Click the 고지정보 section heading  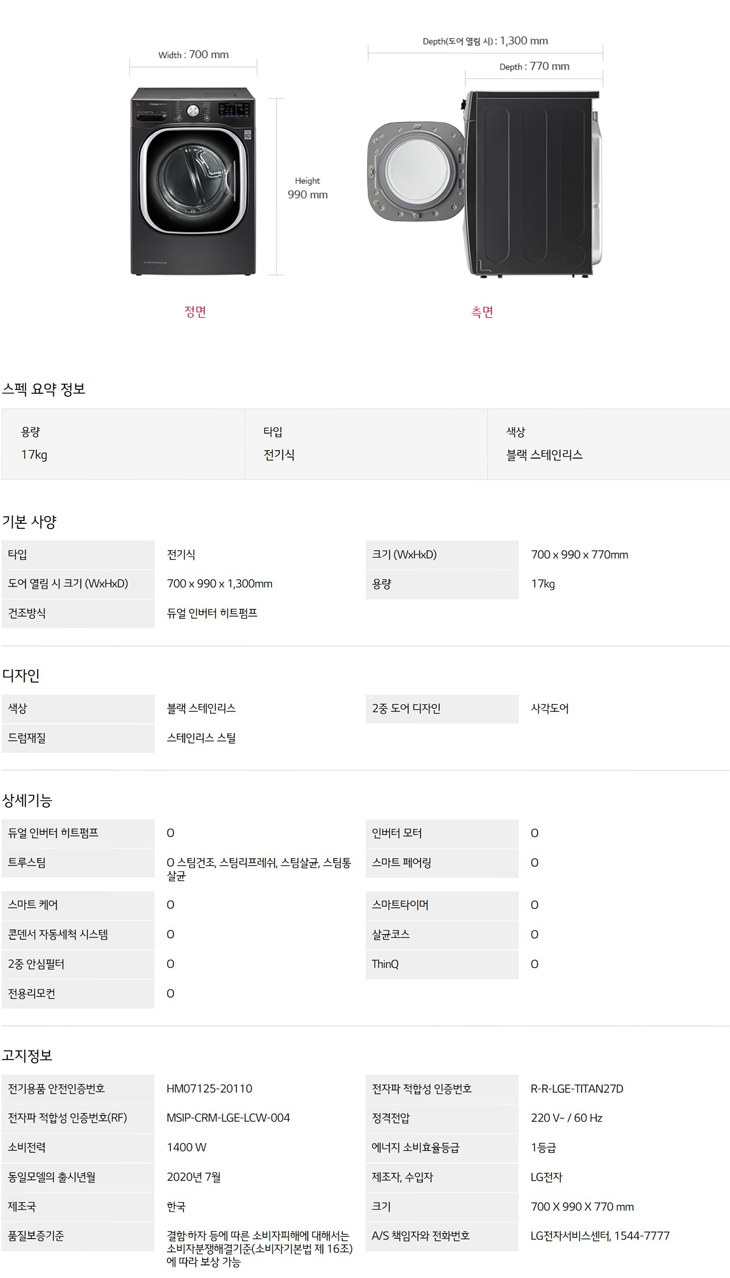click(x=27, y=1055)
